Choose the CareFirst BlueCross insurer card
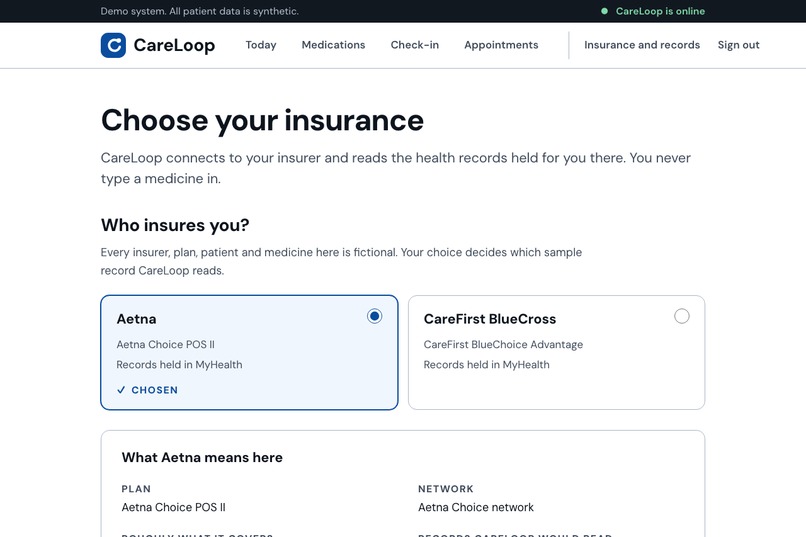Screen dimensions: 806x537 click(x=556, y=353)
